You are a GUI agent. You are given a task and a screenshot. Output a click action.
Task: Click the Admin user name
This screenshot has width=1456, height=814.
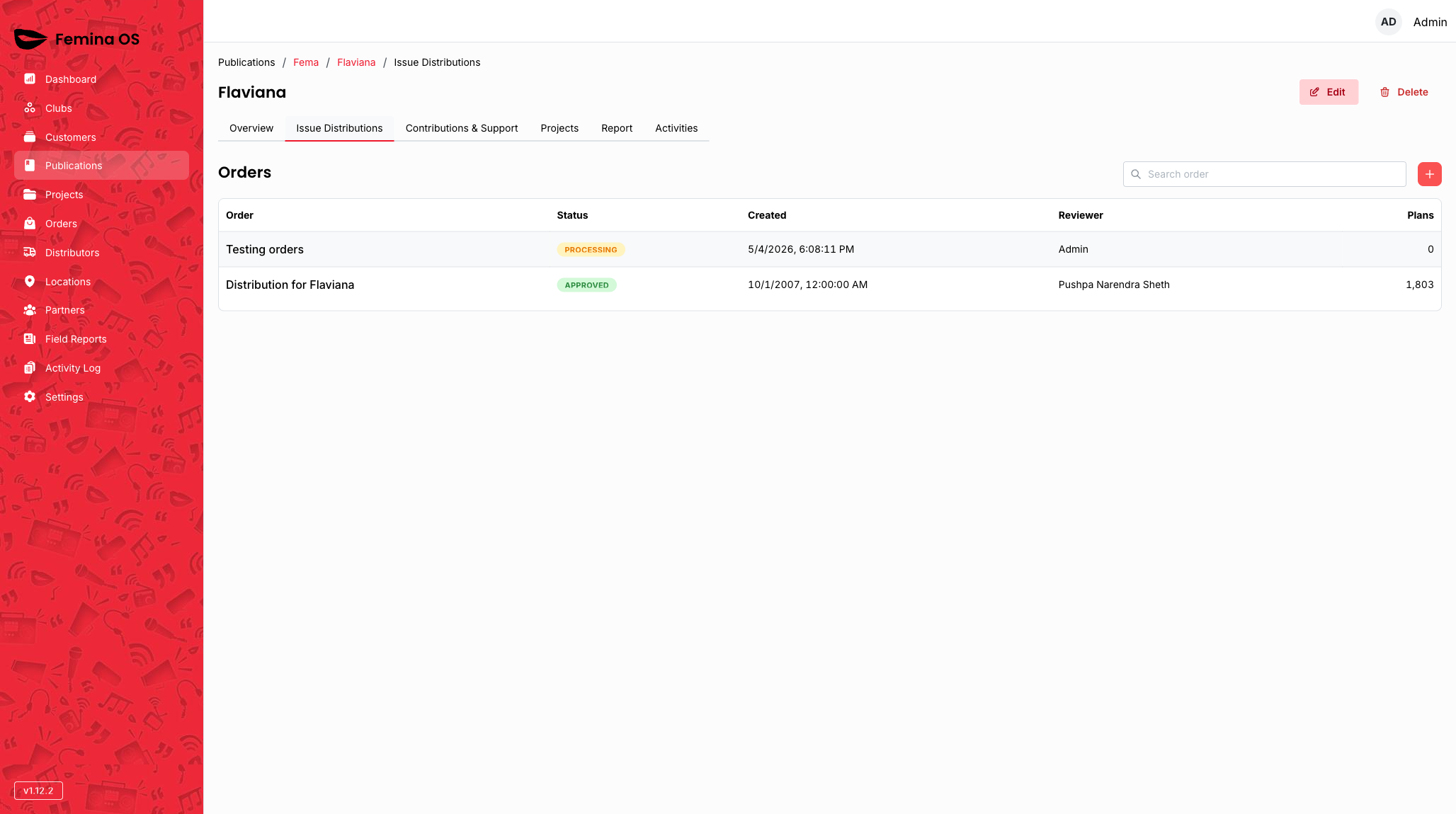1430,22
